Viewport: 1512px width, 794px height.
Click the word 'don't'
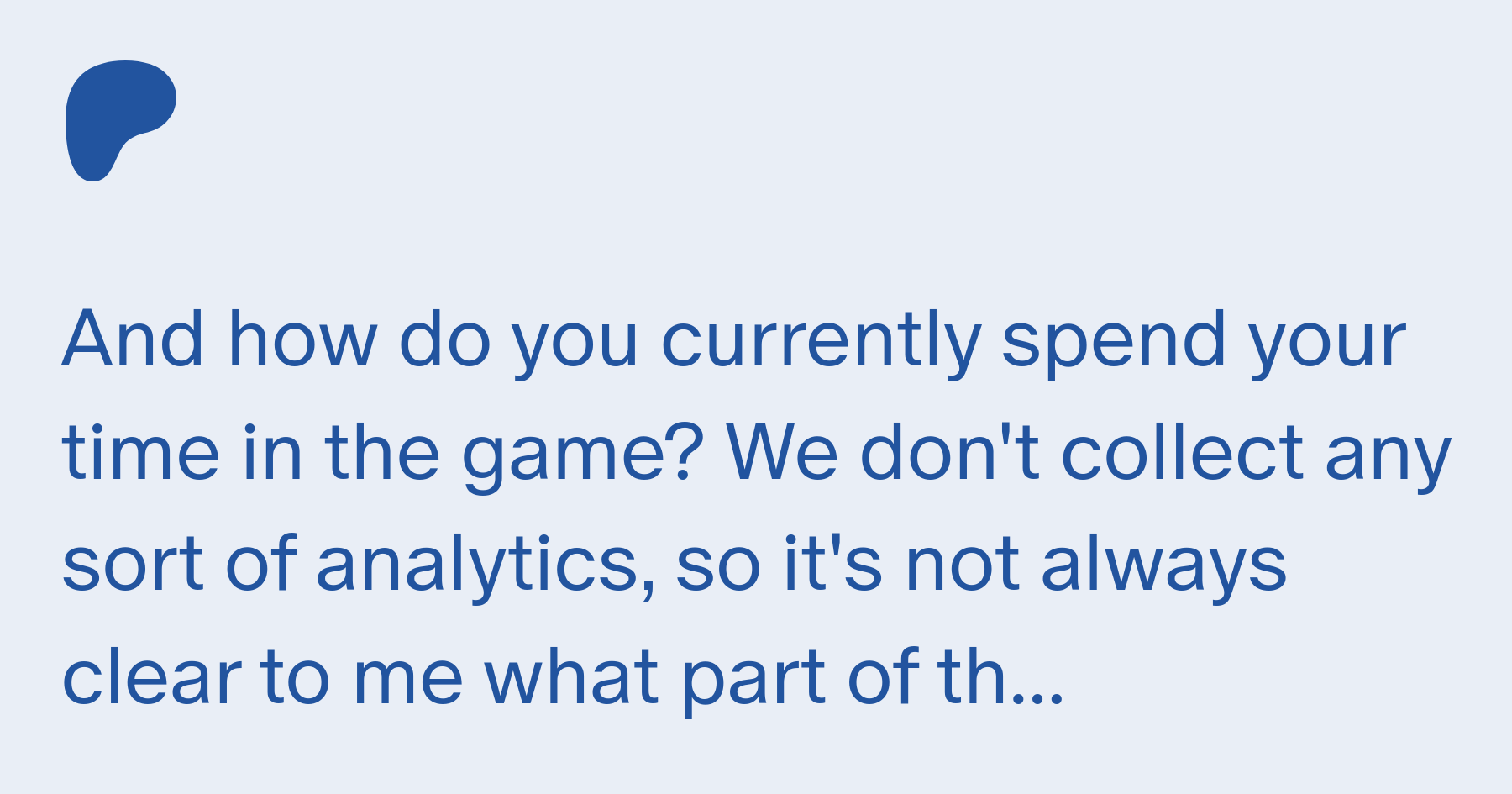950,452
